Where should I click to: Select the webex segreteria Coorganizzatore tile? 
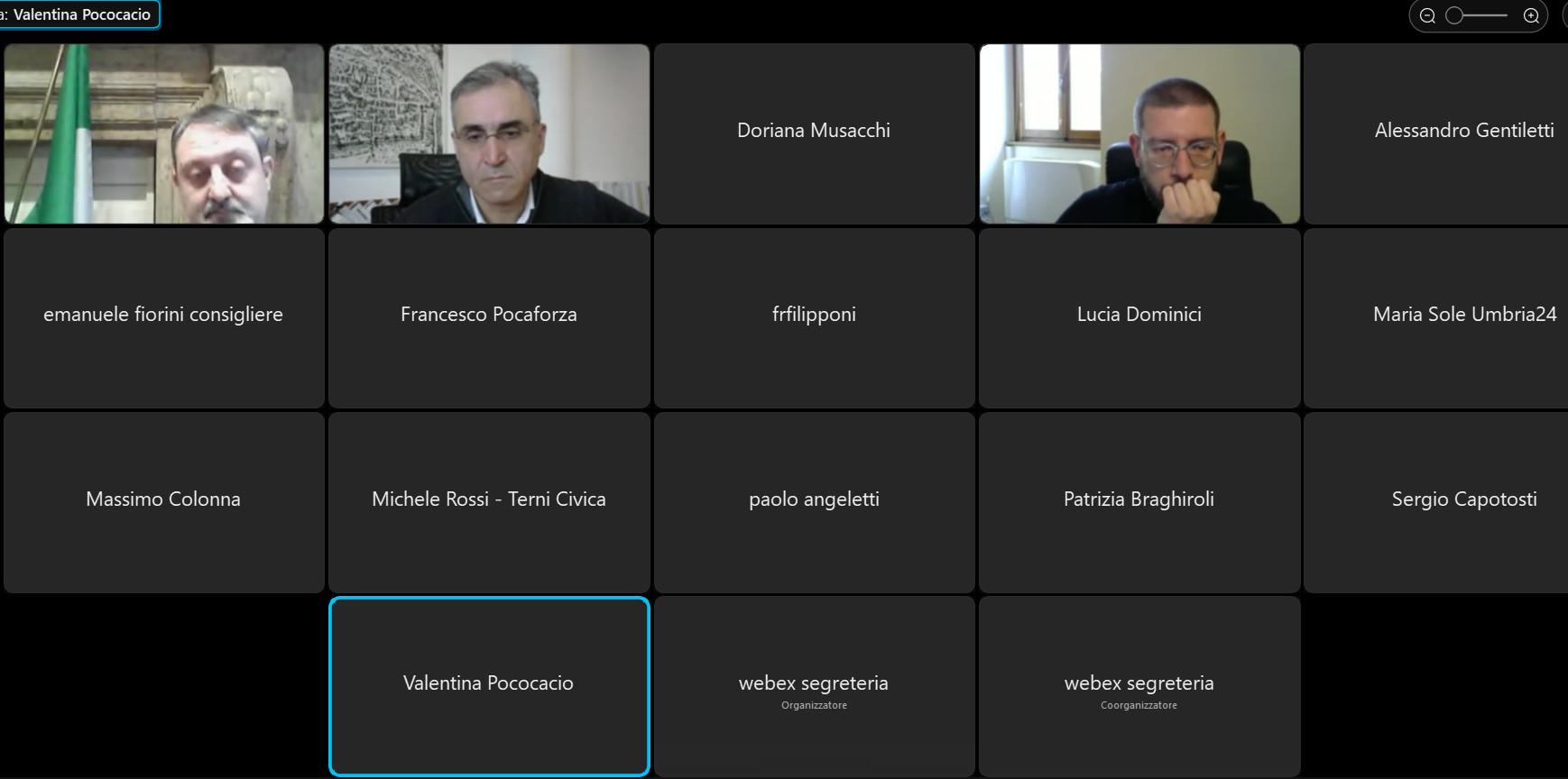(x=1139, y=686)
